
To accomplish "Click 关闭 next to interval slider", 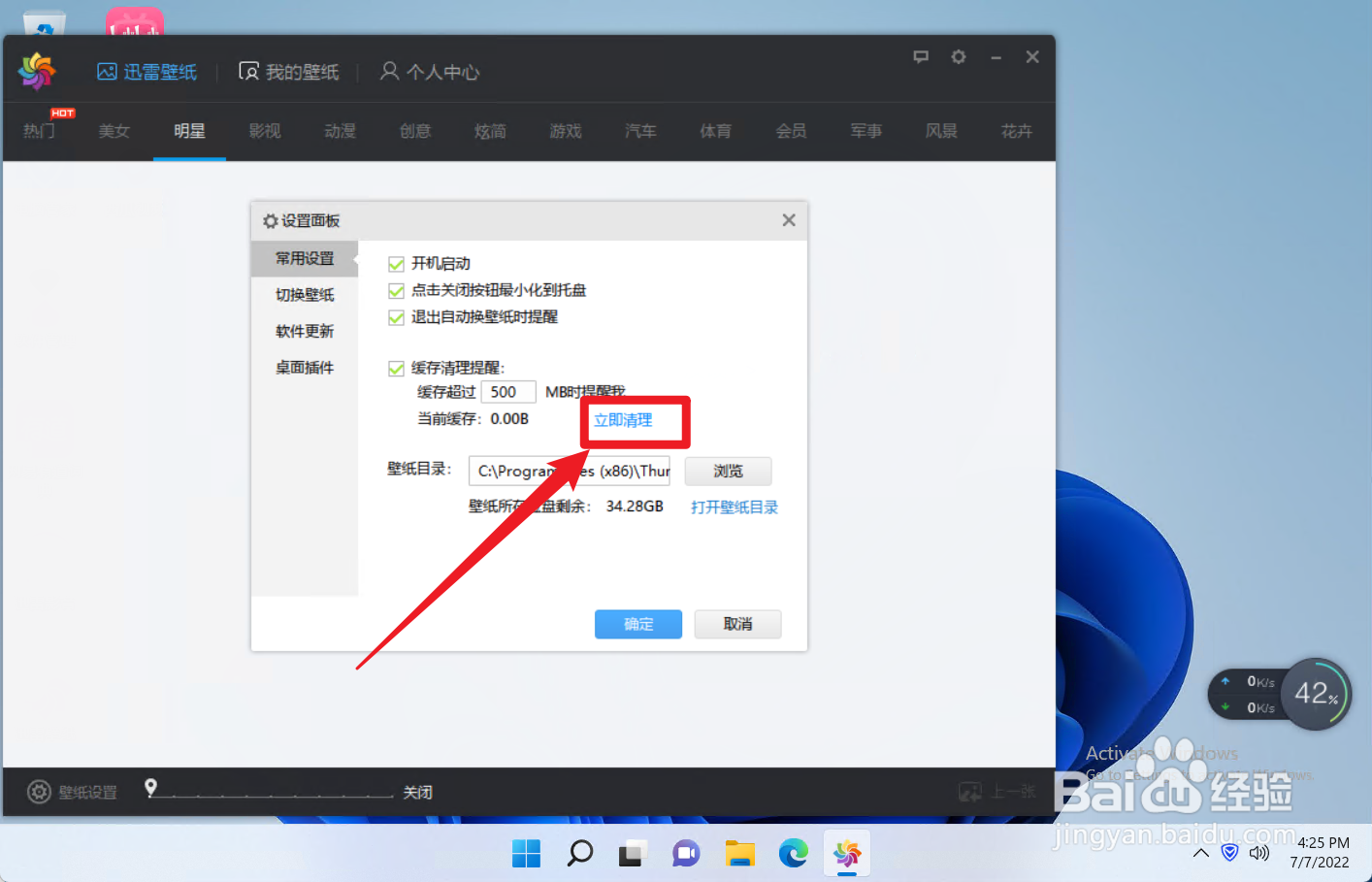I will click(418, 793).
